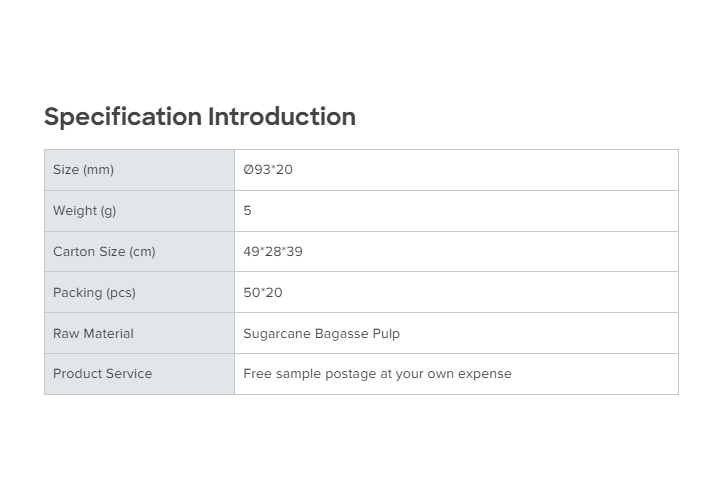Click the words "your own" in the last row
The height and width of the screenshot is (487, 705).
click(x=425, y=374)
